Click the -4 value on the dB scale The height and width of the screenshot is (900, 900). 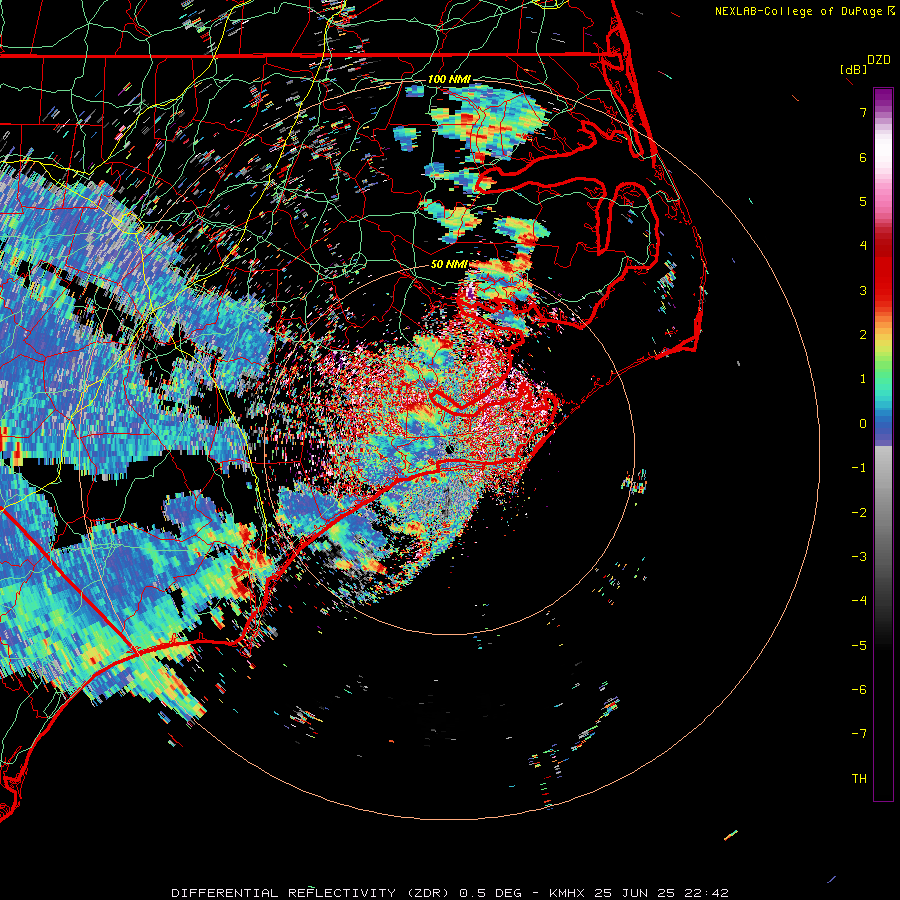coord(859,601)
